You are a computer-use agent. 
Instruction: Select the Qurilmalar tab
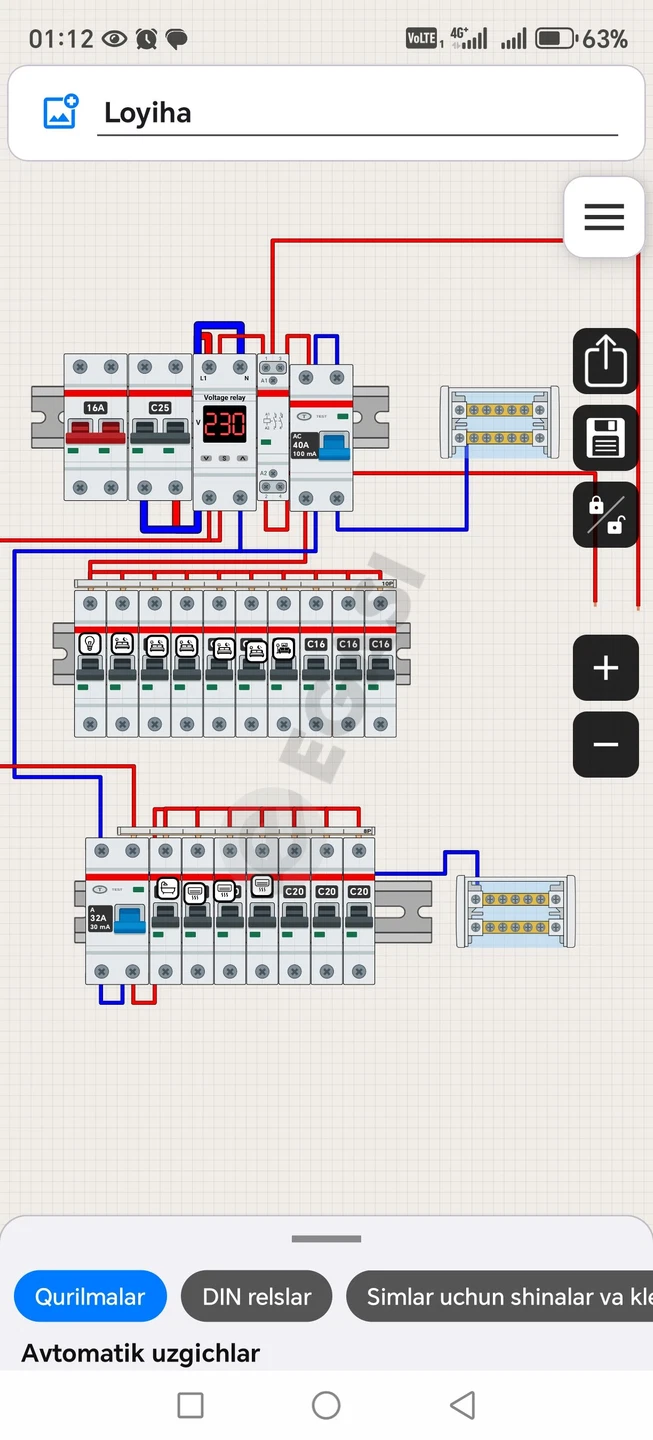(90, 1297)
